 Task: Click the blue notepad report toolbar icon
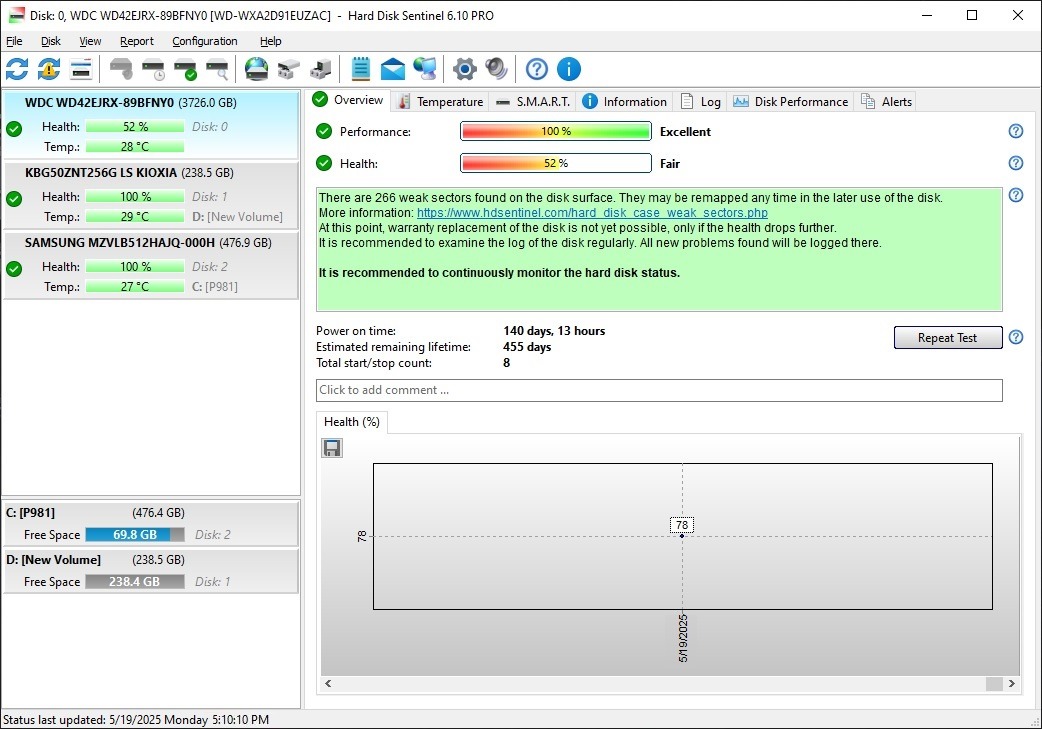(361, 69)
